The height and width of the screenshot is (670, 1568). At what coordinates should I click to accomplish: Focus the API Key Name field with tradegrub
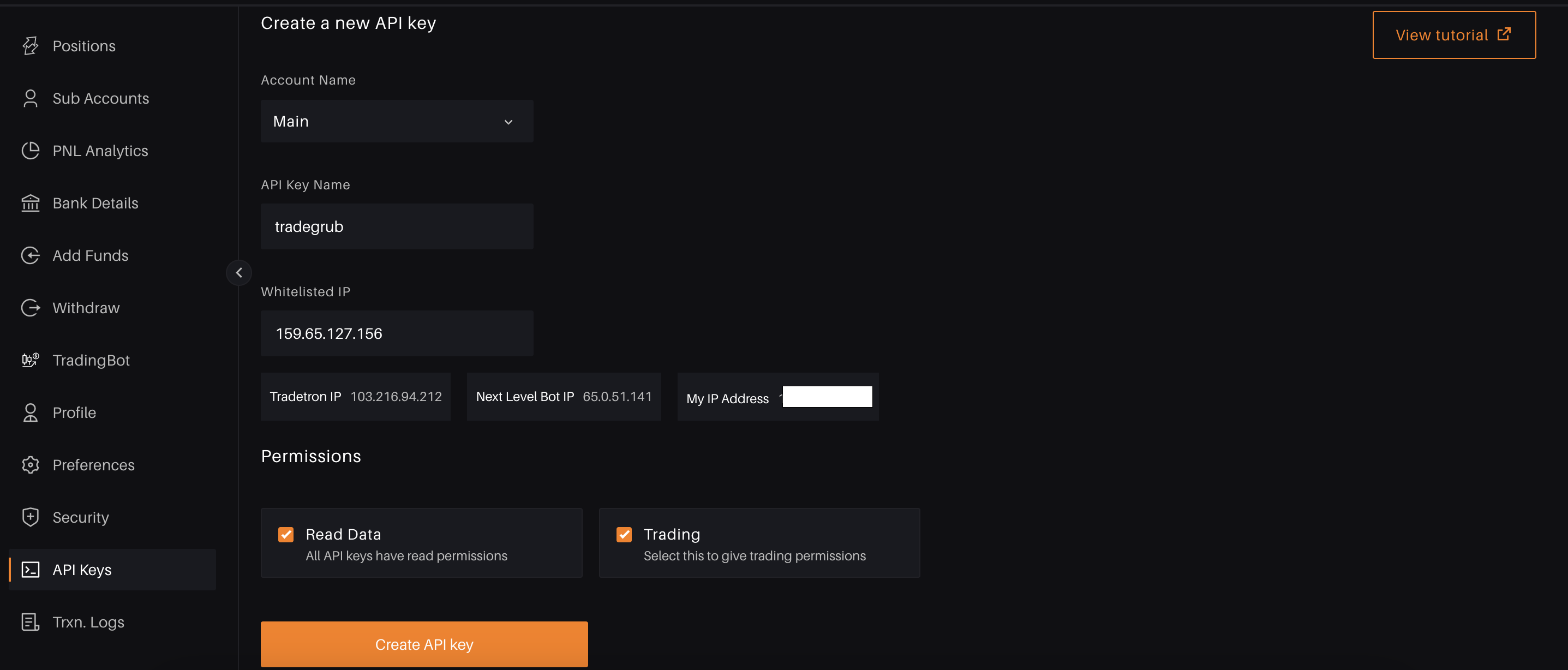point(397,226)
